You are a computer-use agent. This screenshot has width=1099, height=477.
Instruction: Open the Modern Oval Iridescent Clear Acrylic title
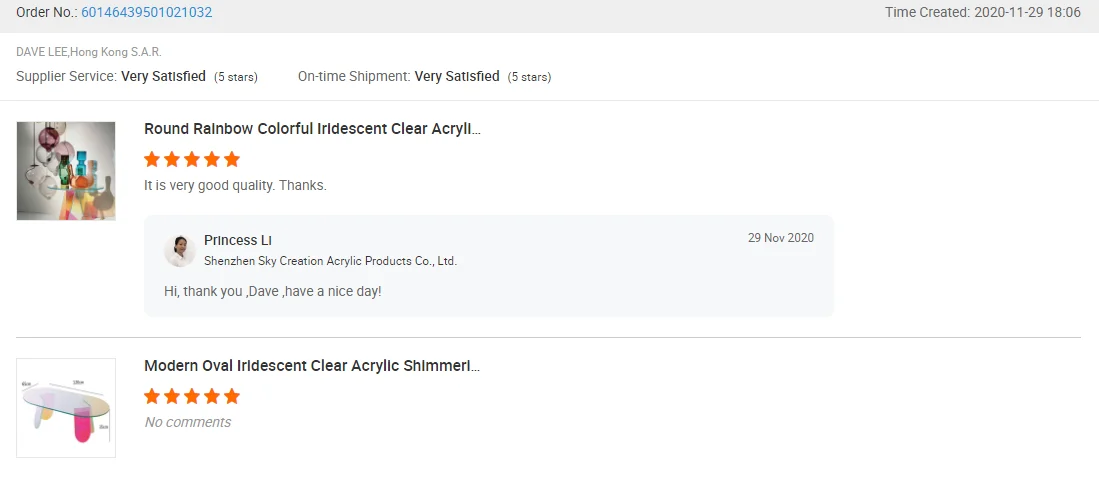(x=312, y=366)
